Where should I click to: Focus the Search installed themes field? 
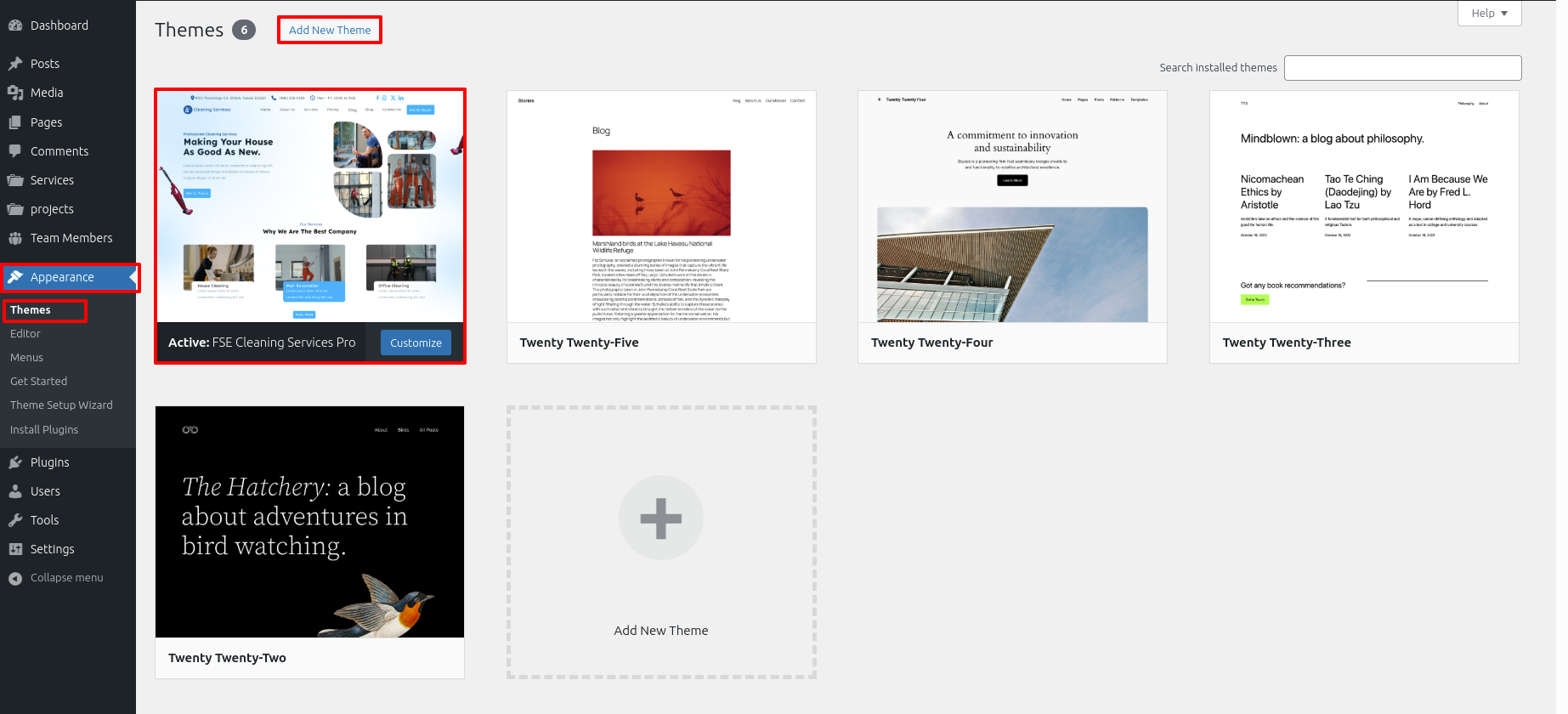click(1402, 68)
